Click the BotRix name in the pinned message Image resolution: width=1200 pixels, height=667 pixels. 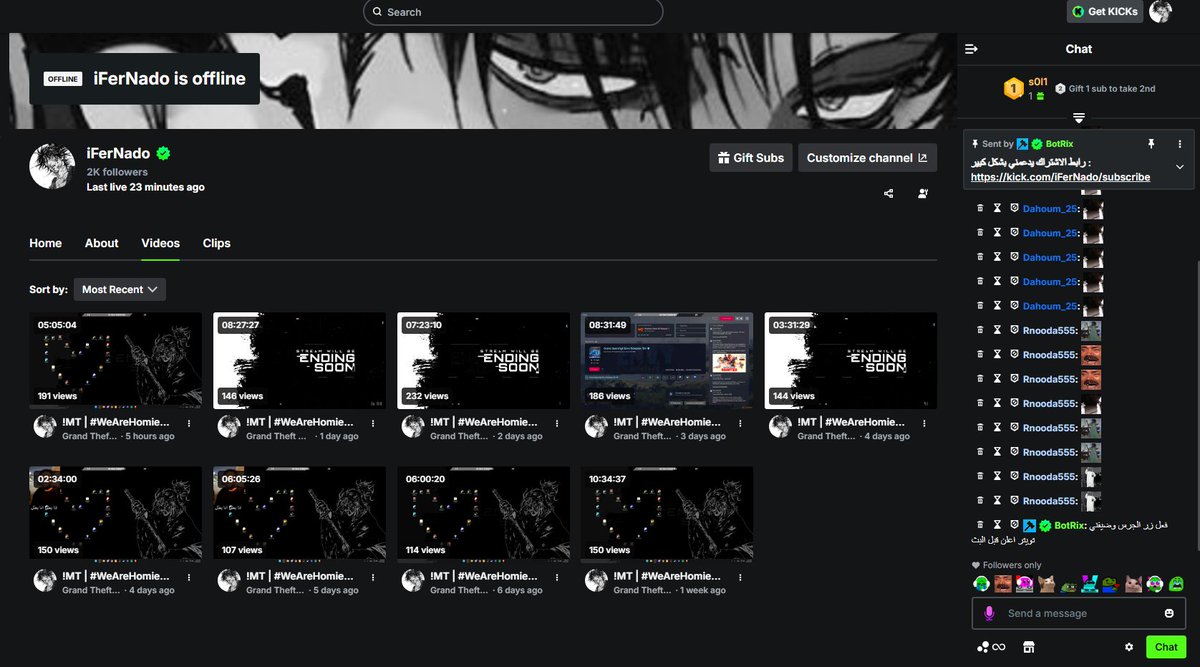click(1059, 144)
